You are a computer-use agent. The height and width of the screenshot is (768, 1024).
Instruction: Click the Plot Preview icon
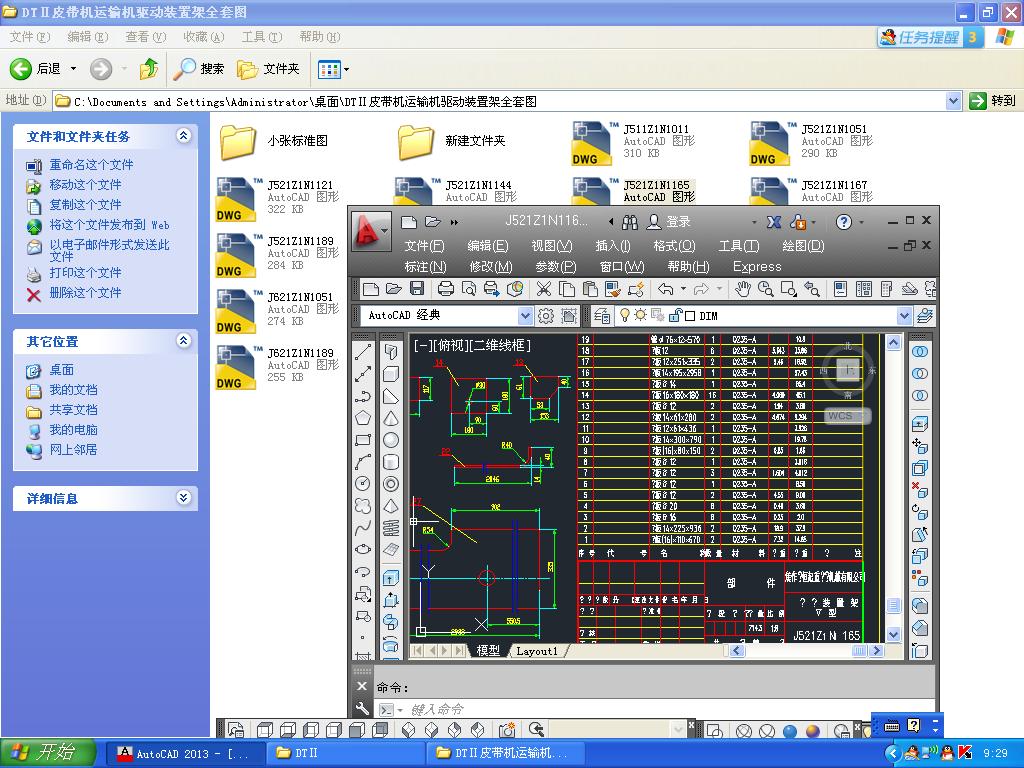pyautogui.click(x=468, y=289)
